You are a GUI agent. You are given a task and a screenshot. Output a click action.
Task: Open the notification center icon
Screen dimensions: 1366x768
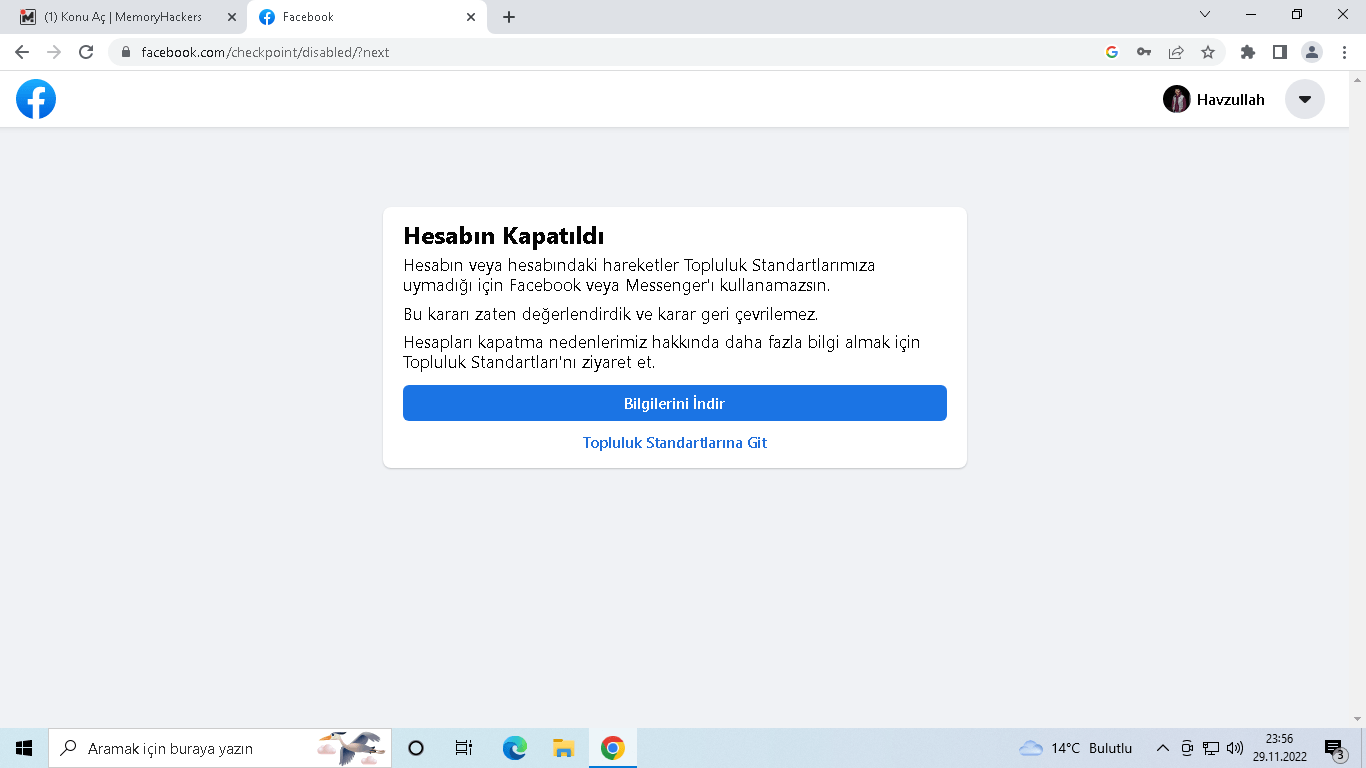[x=1334, y=749]
